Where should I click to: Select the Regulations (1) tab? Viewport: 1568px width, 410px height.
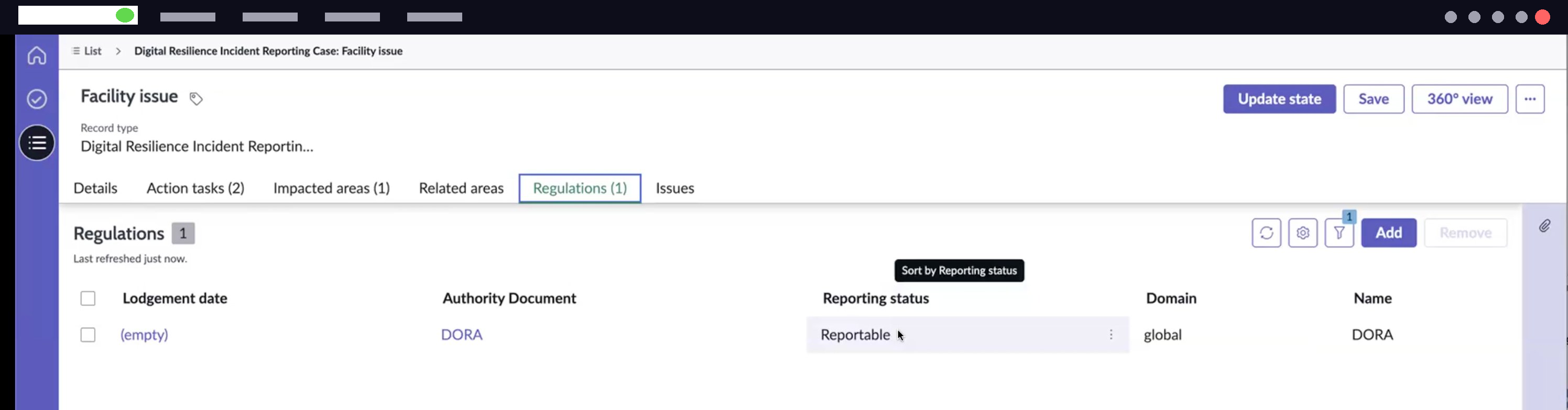tap(580, 188)
